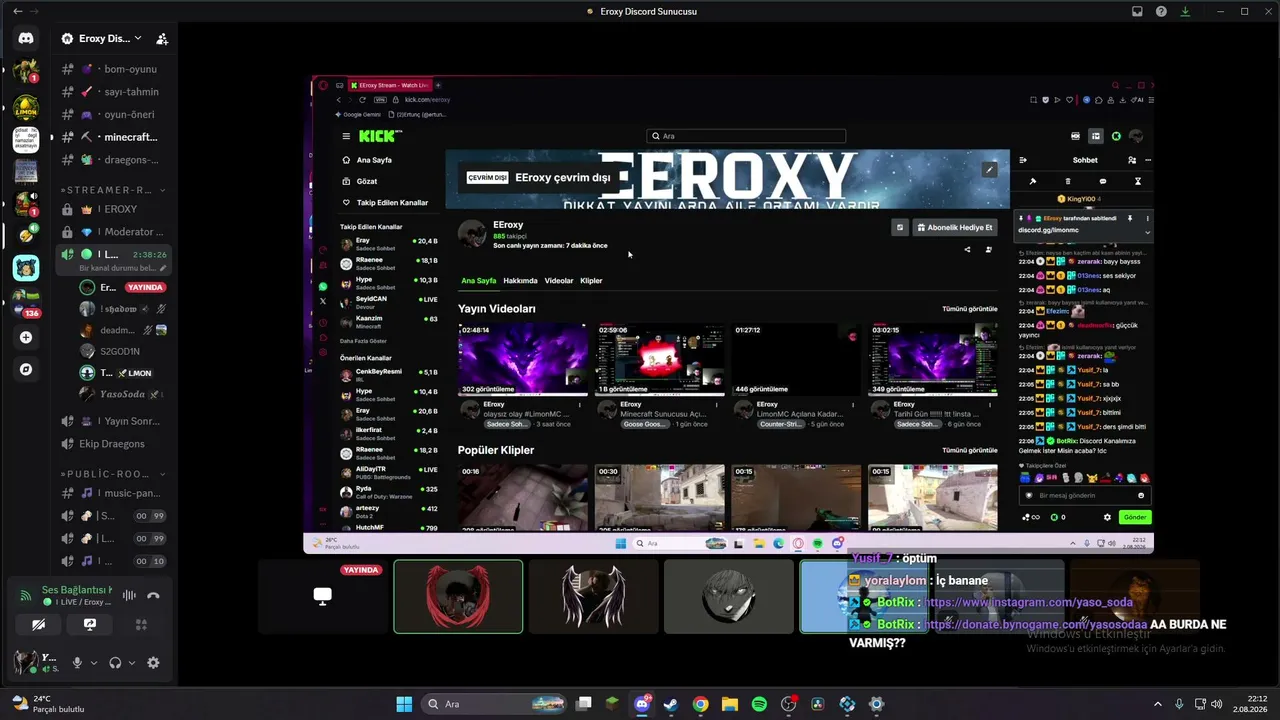Select S2GOD1N in voice channel
This screenshot has width=1280, height=720.
pos(122,351)
